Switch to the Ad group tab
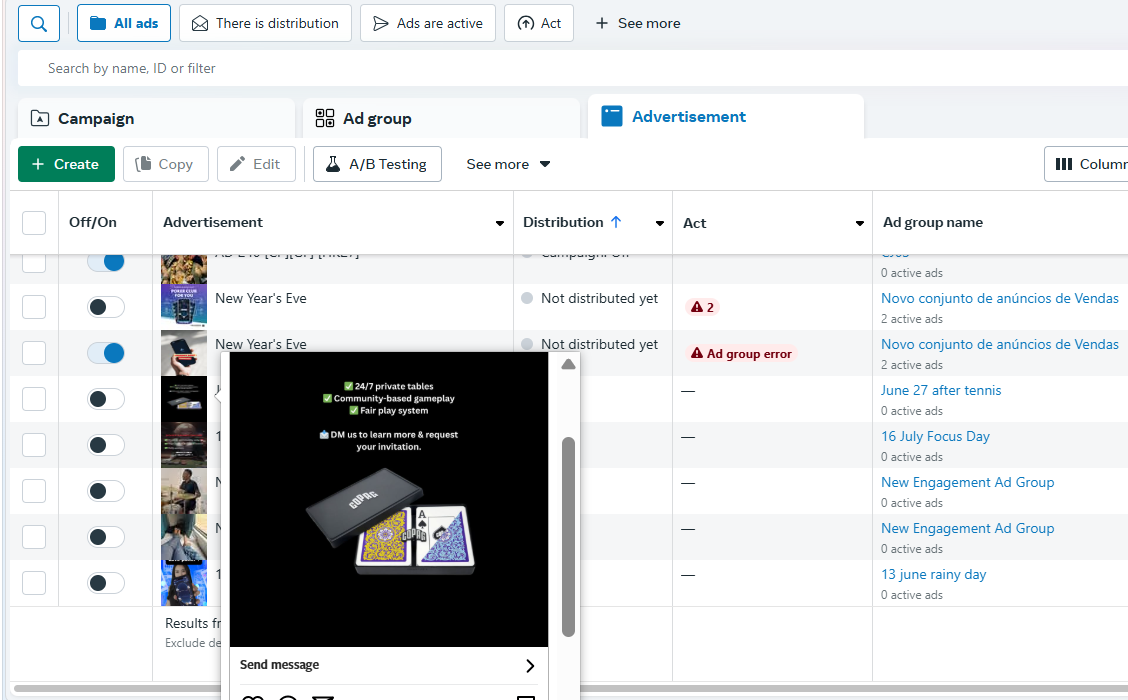The width and height of the screenshot is (1128, 700). (x=441, y=119)
